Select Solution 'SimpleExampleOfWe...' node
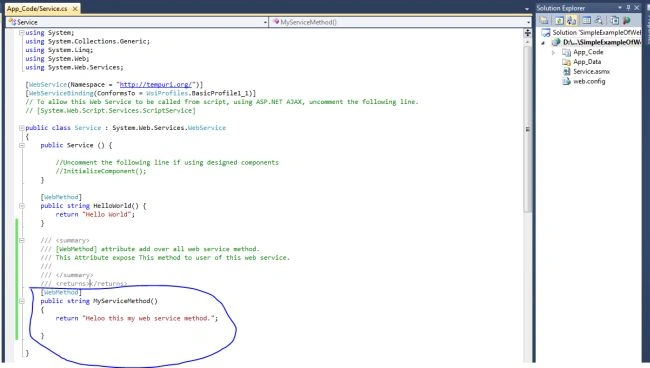This screenshot has height=368, width=650. tap(597, 32)
